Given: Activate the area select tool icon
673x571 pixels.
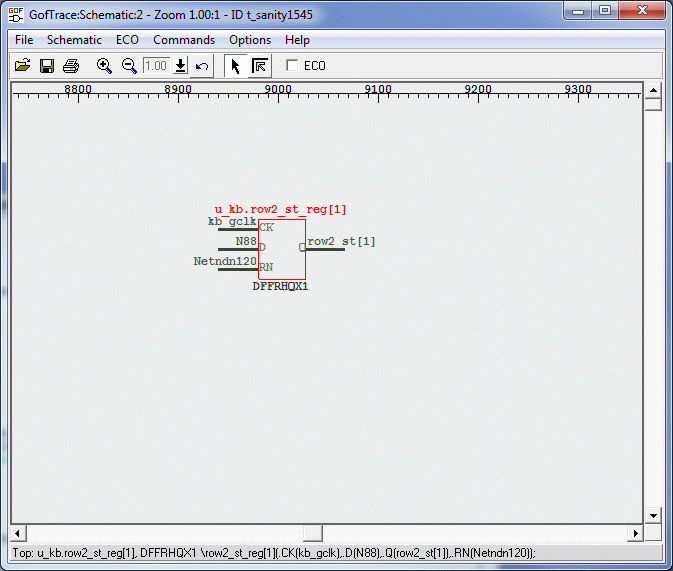Looking at the screenshot, I should (259, 66).
